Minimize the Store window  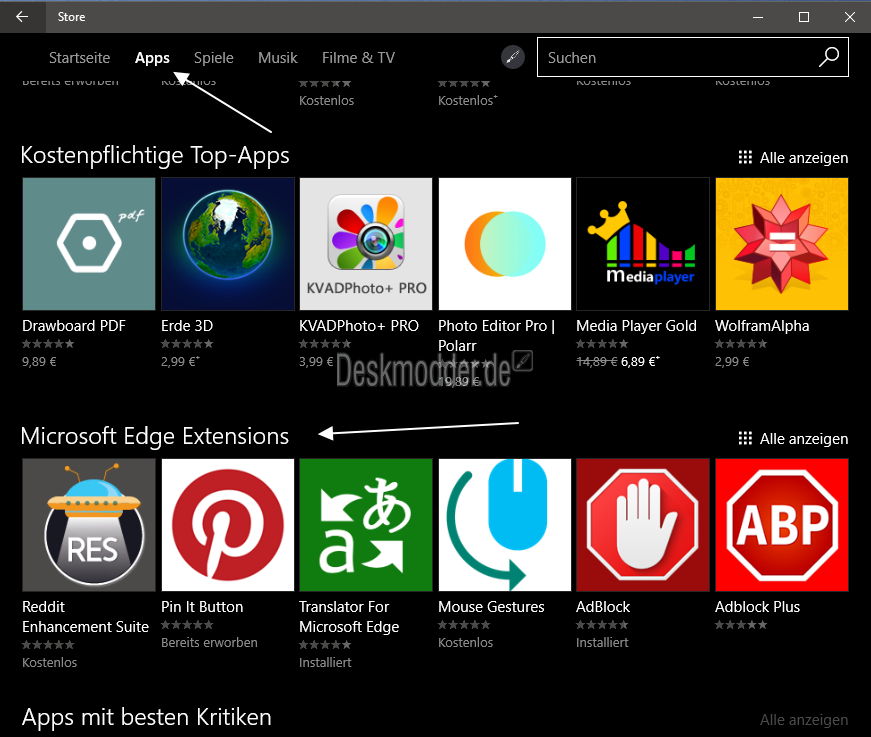[x=758, y=17]
